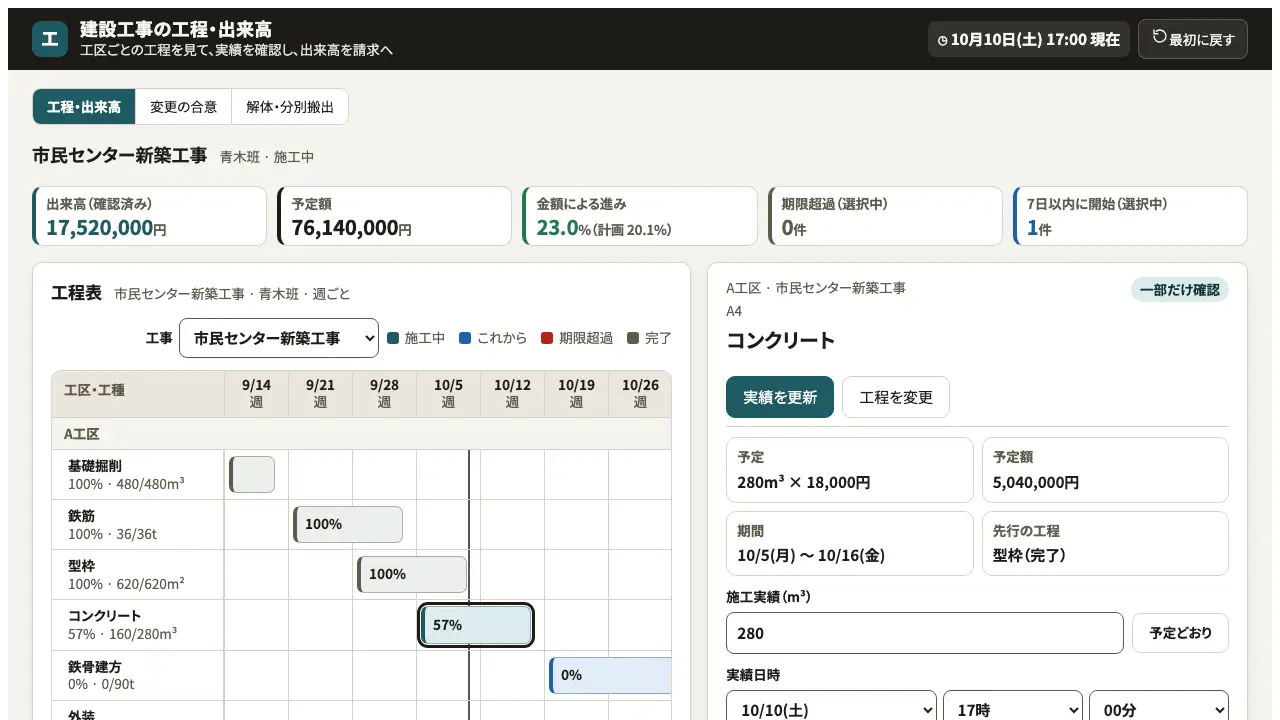Click the 基礎掘削 row label
Screen dimensions: 1280x720
[138, 475]
